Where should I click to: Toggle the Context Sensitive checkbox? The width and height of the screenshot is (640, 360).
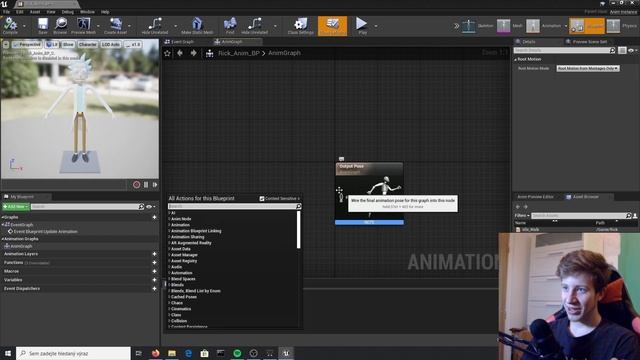(x=262, y=198)
